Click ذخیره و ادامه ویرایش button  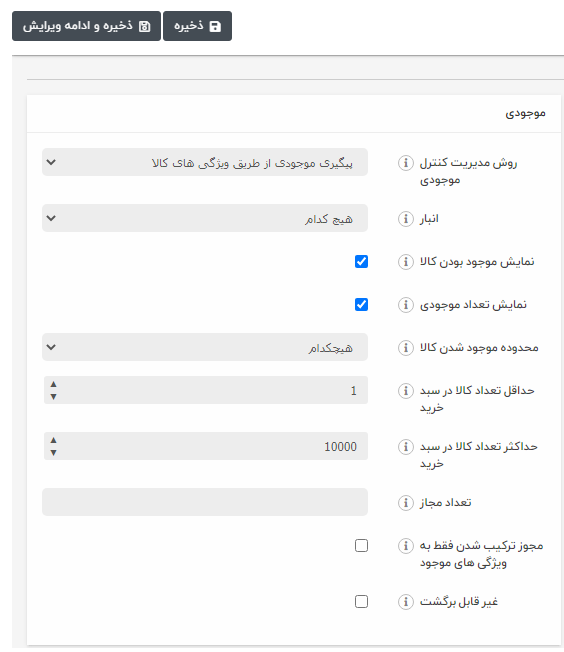[x=86, y=26]
